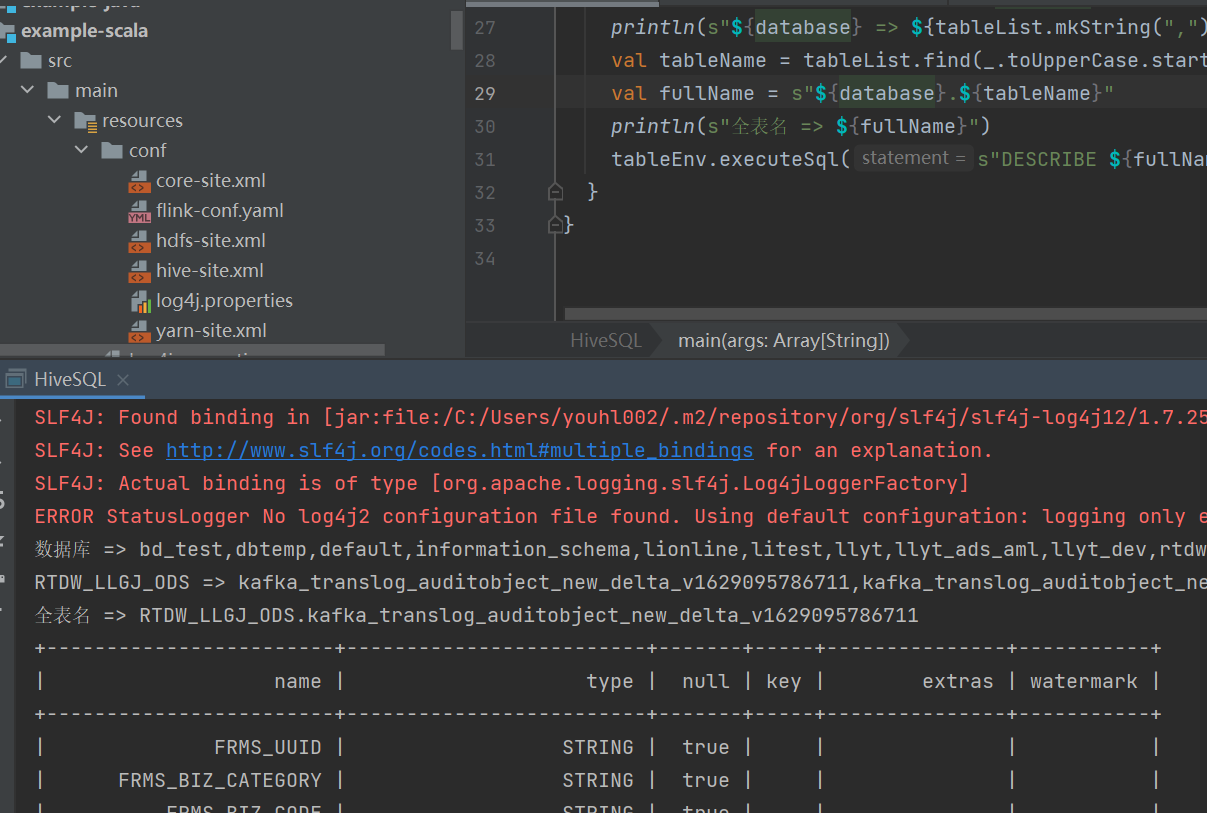Click the yarn-site.xml file icon
This screenshot has width=1207, height=813.
coord(139,331)
